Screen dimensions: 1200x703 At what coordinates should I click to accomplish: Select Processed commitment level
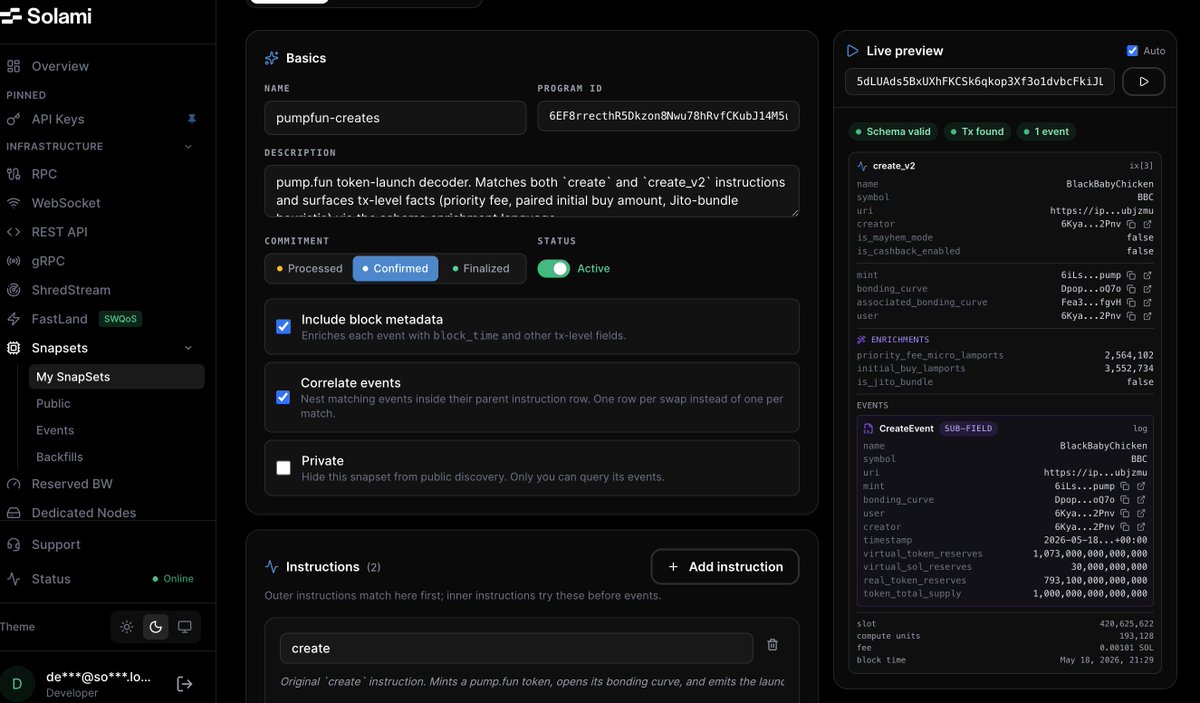click(309, 268)
